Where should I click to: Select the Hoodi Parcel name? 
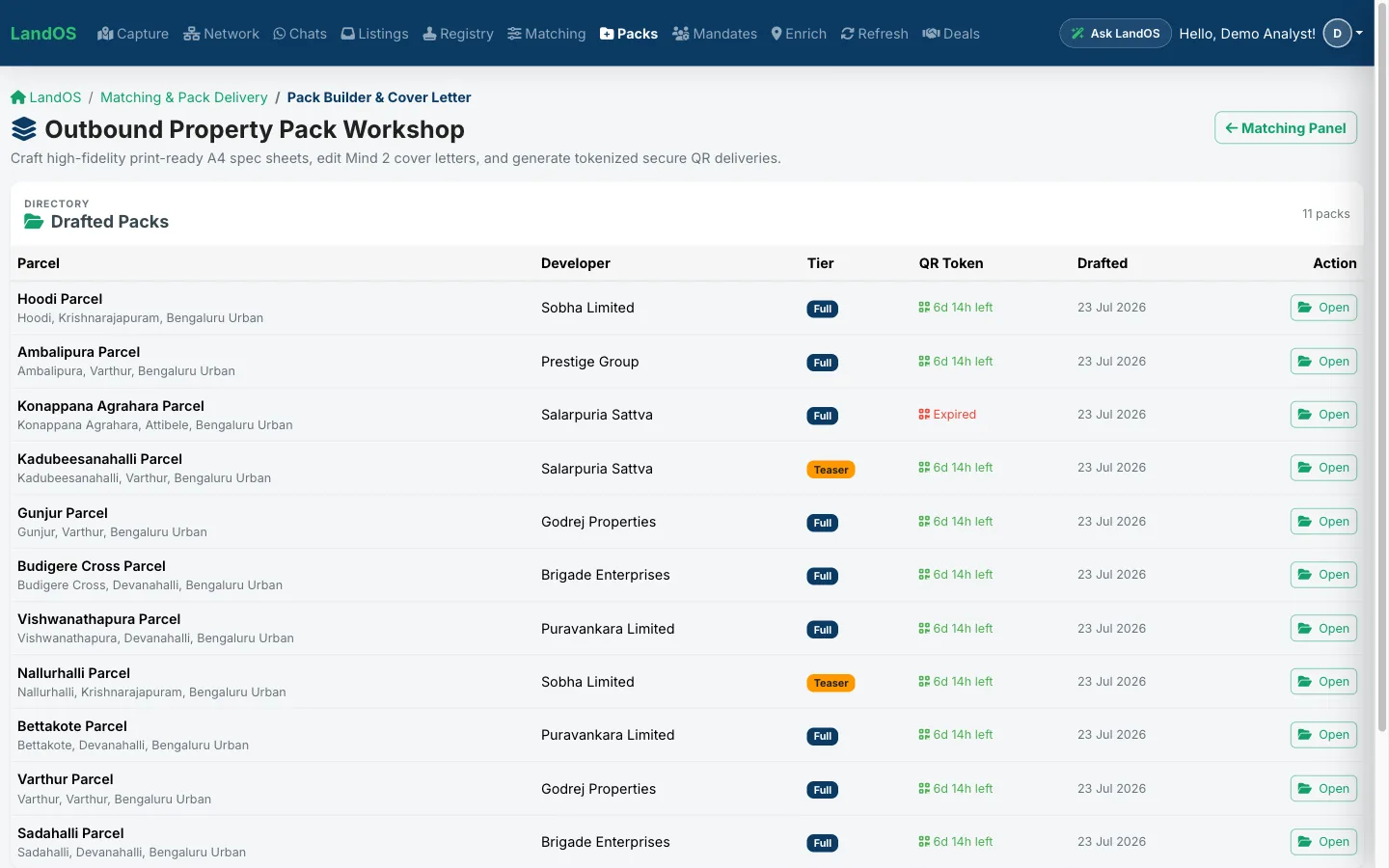pos(60,299)
